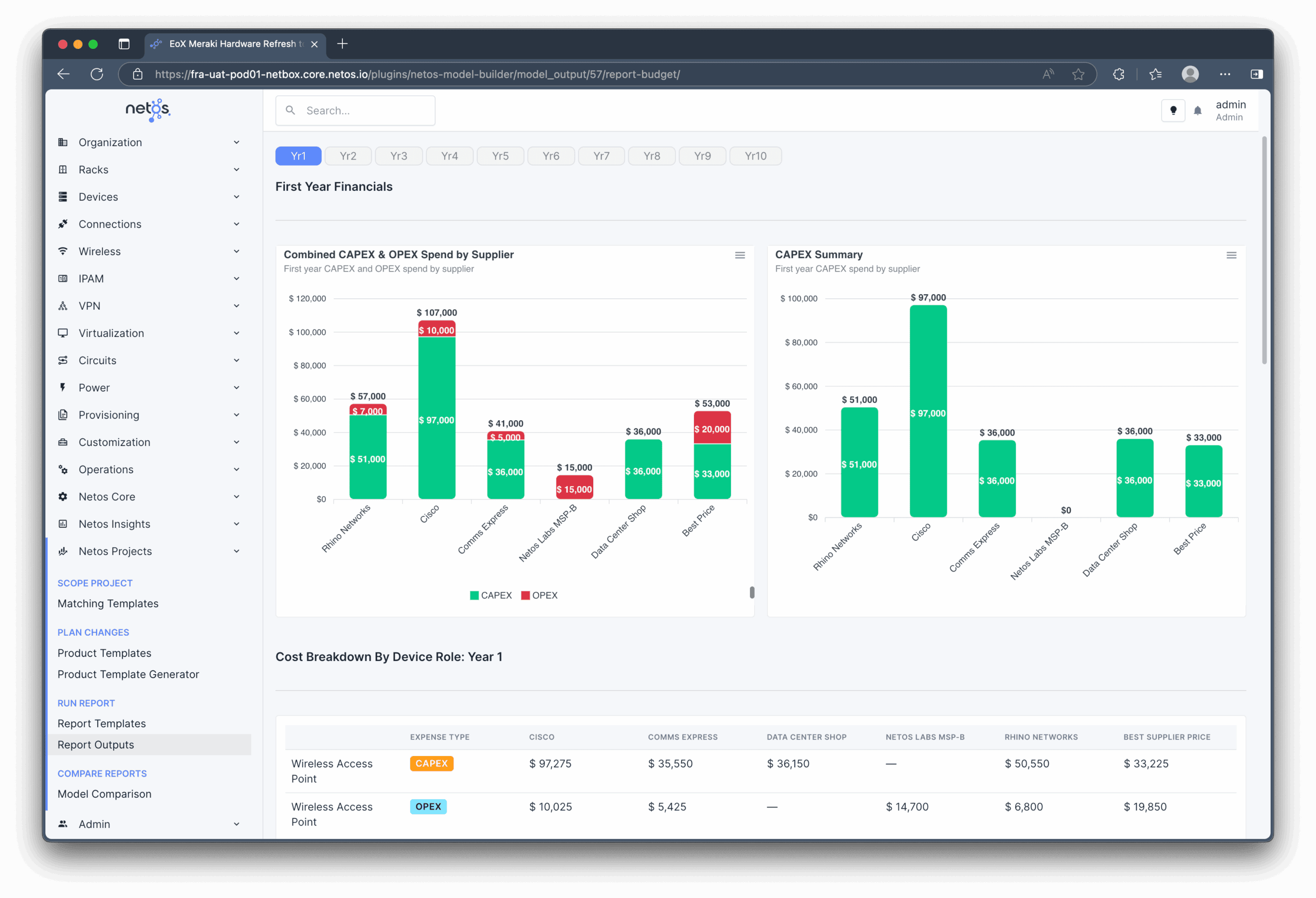Viewport: 1316px width, 898px height.
Task: Expand the Admin menu chevron
Action: 236,824
